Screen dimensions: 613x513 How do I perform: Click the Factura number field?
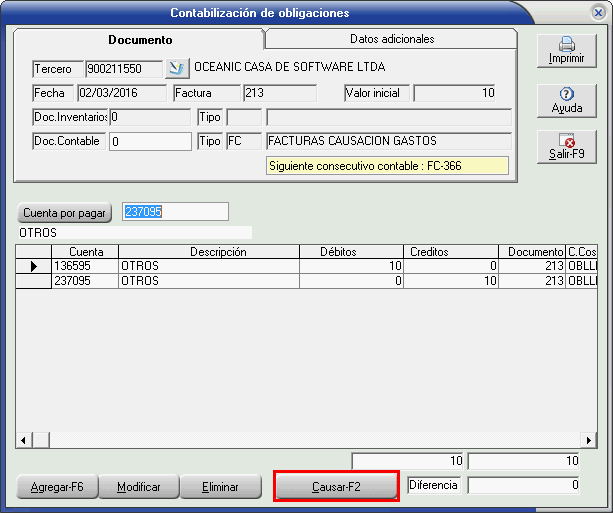coord(278,94)
